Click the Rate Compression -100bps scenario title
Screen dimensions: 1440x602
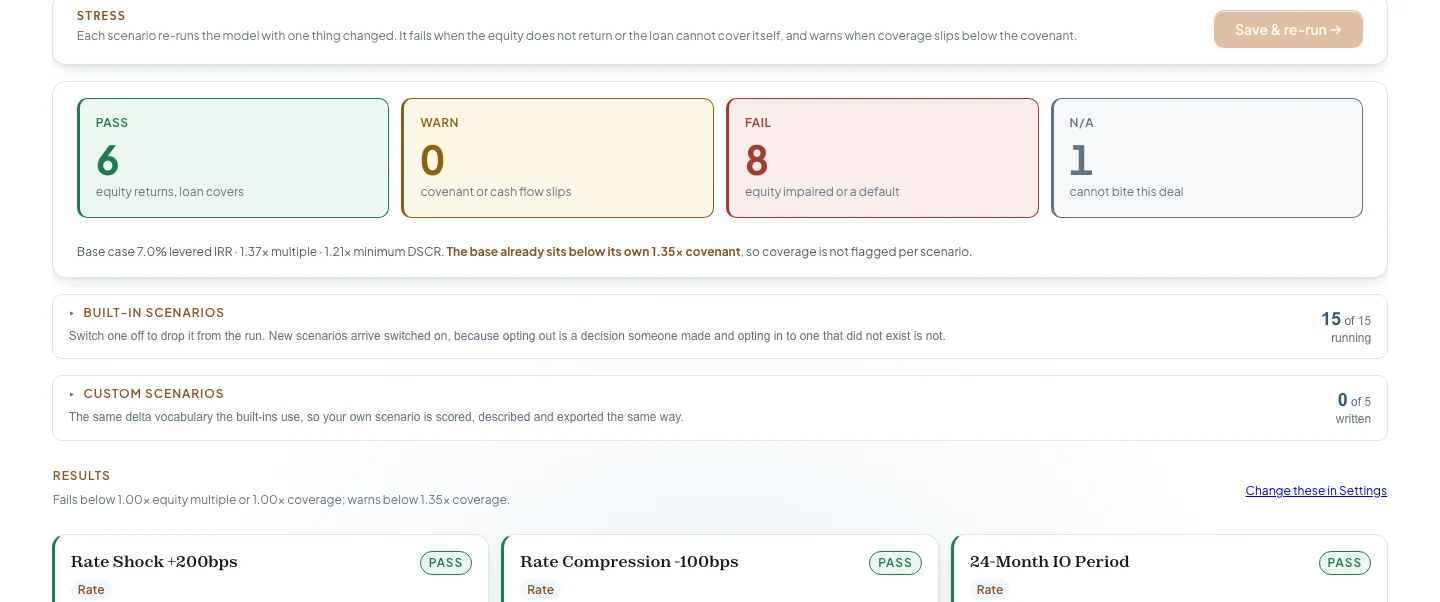(629, 562)
